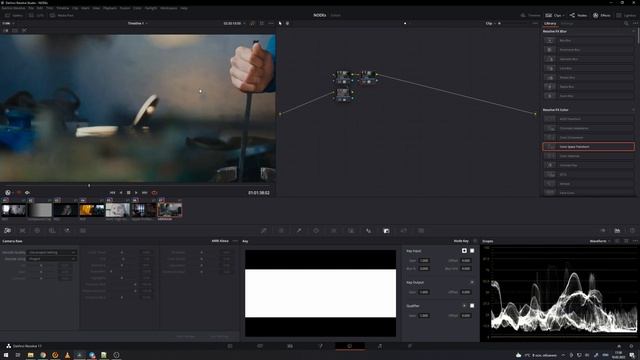The height and width of the screenshot is (360, 640).
Task: Open the Power Window palette
Action: tap(316, 231)
